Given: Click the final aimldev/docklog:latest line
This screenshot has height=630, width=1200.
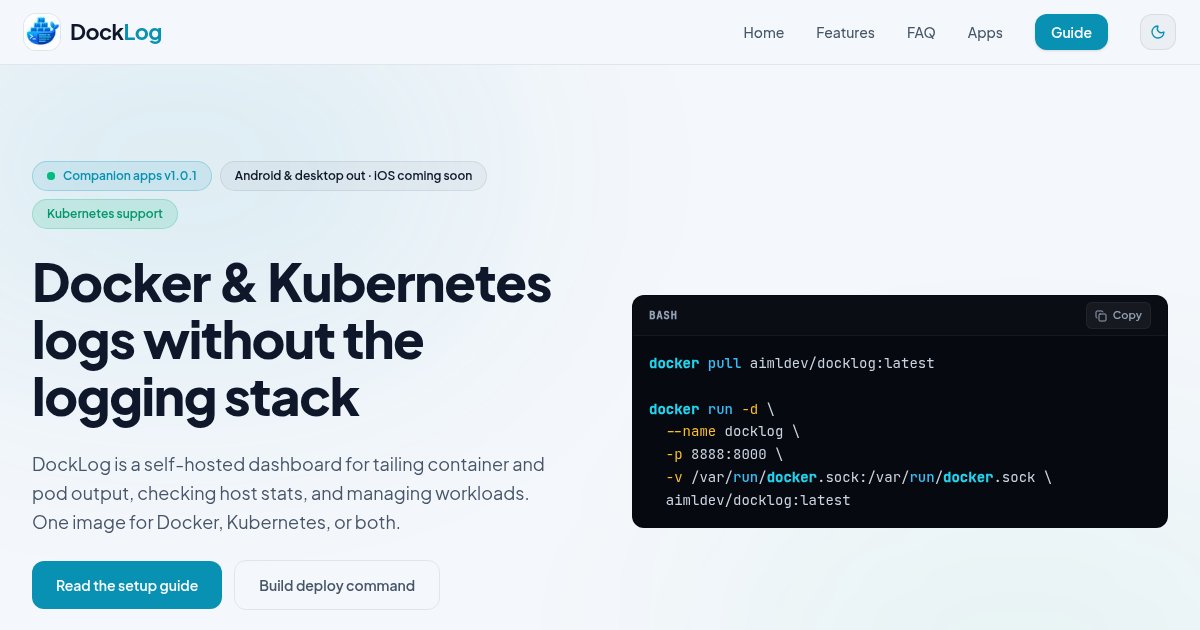Looking at the screenshot, I should point(758,500).
